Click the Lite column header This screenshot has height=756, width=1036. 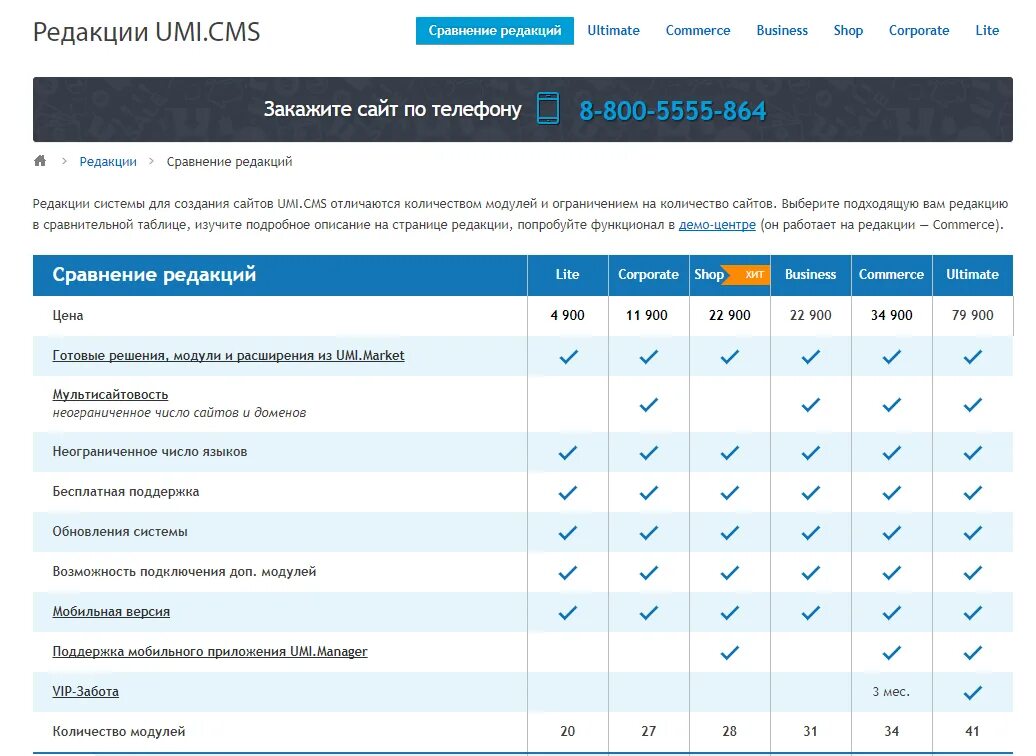[x=568, y=274]
